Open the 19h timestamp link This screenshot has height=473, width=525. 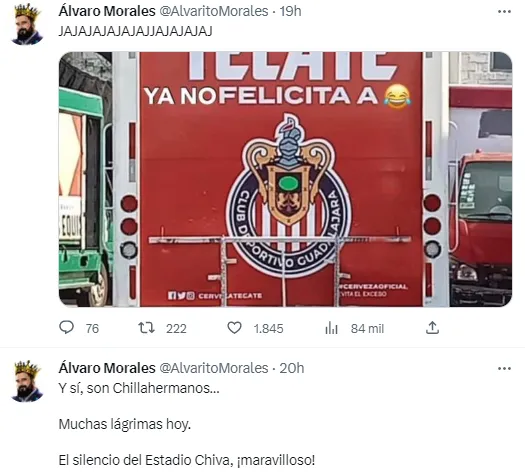pos(290,11)
